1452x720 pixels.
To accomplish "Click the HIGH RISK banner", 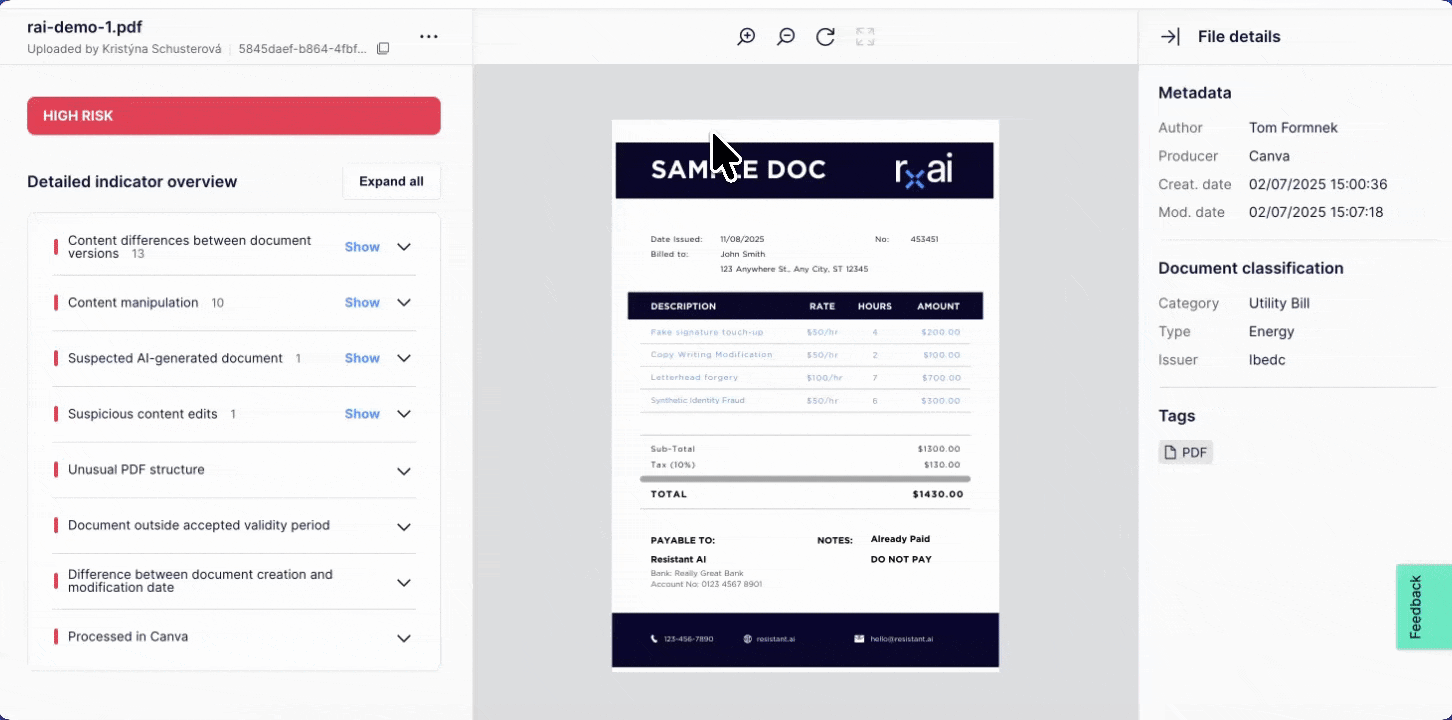I will click(233, 115).
